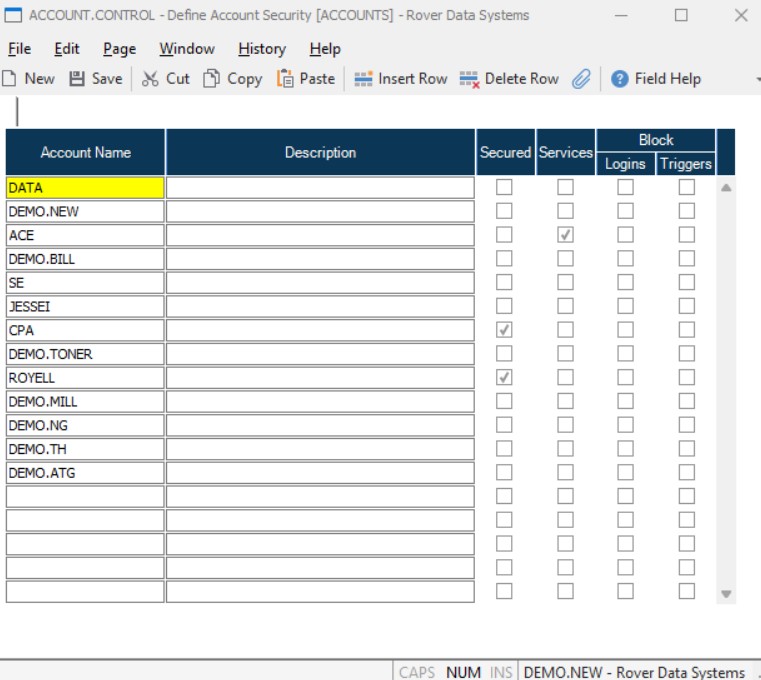Click the Paste clipboard icon
The width and height of the screenshot is (761, 680).
285,79
